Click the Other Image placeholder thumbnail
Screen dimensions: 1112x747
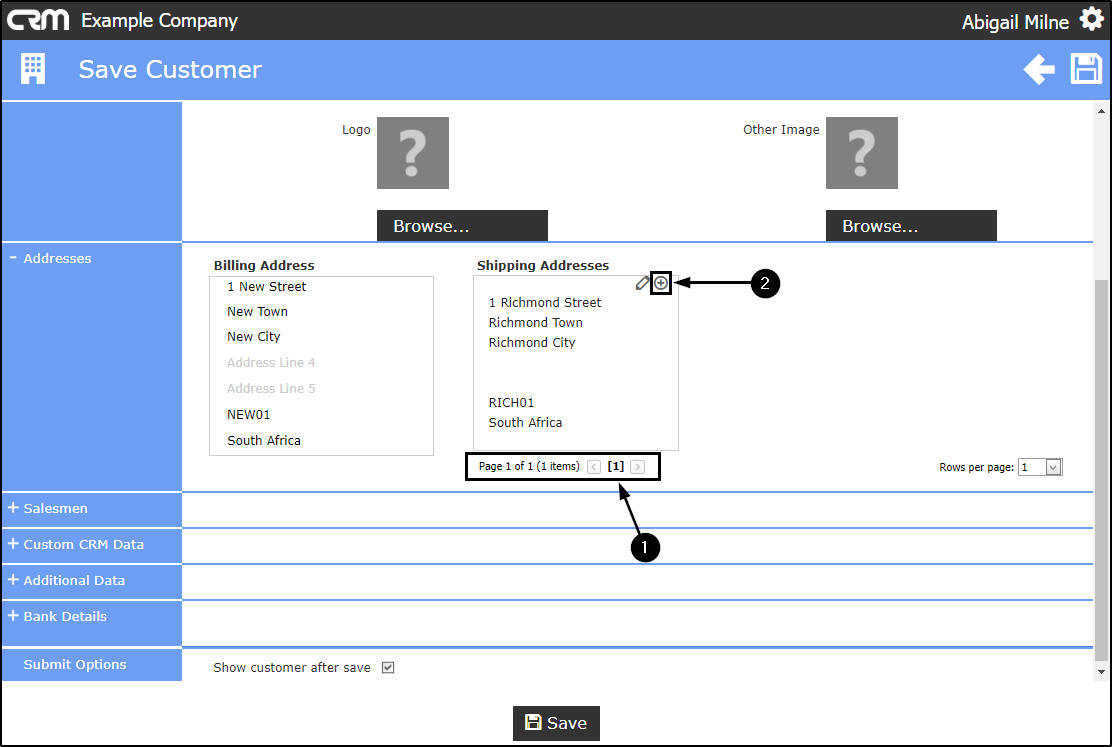pyautogui.click(x=862, y=153)
